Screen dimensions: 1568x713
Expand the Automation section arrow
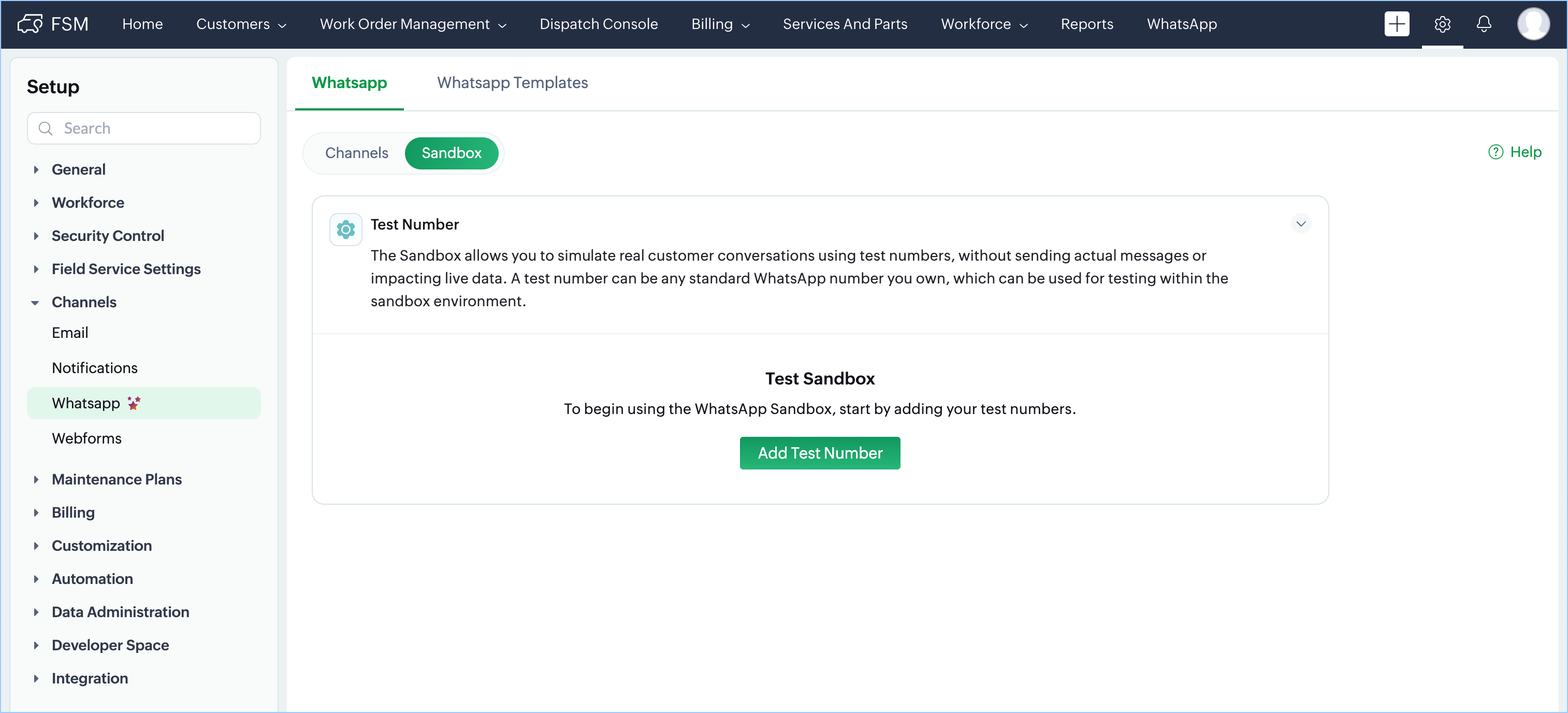(36, 578)
